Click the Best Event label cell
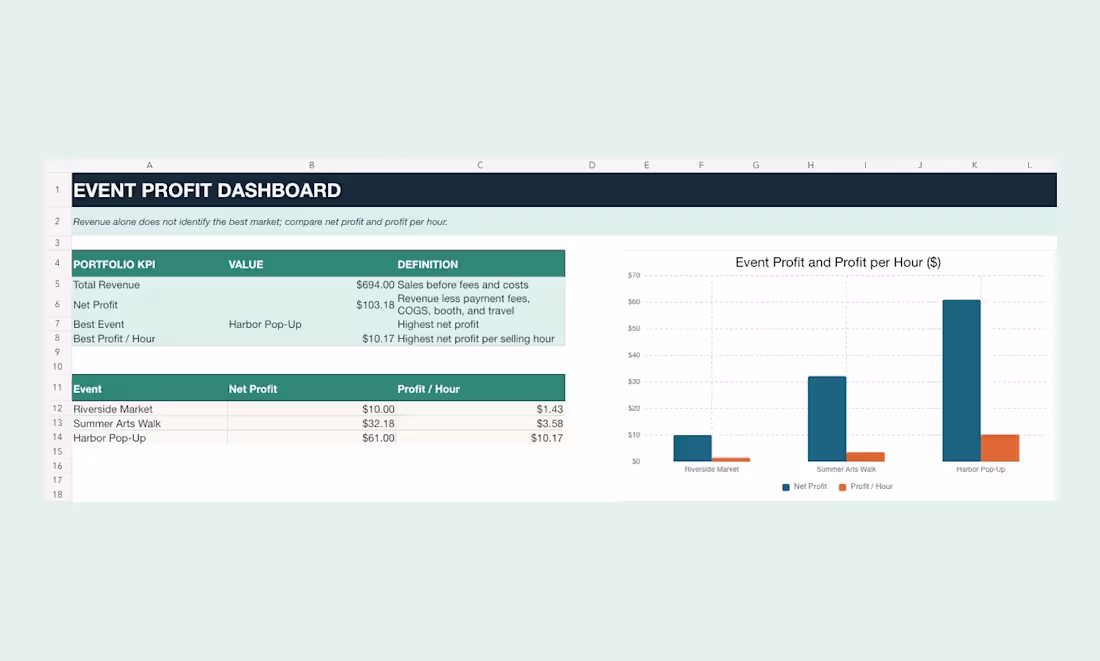The height and width of the screenshot is (661, 1100). coord(149,324)
